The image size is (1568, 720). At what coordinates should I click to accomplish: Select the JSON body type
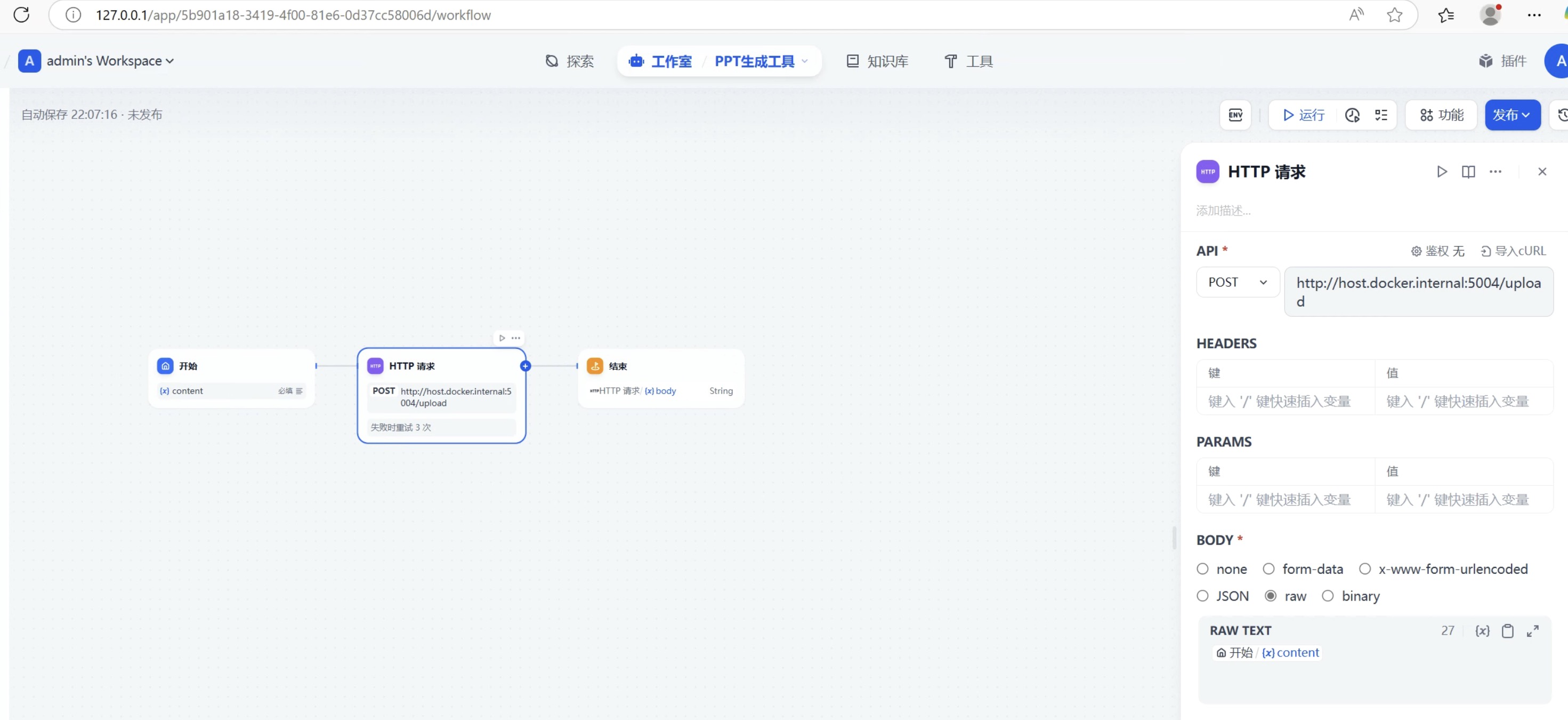(1203, 596)
